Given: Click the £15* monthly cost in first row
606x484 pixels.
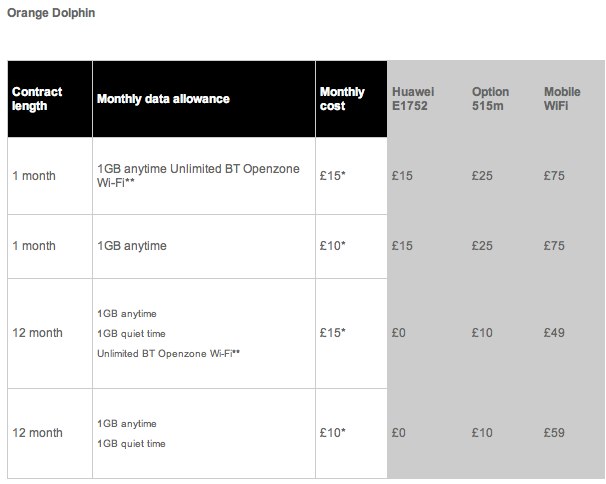Looking at the screenshot, I should click(x=333, y=176).
